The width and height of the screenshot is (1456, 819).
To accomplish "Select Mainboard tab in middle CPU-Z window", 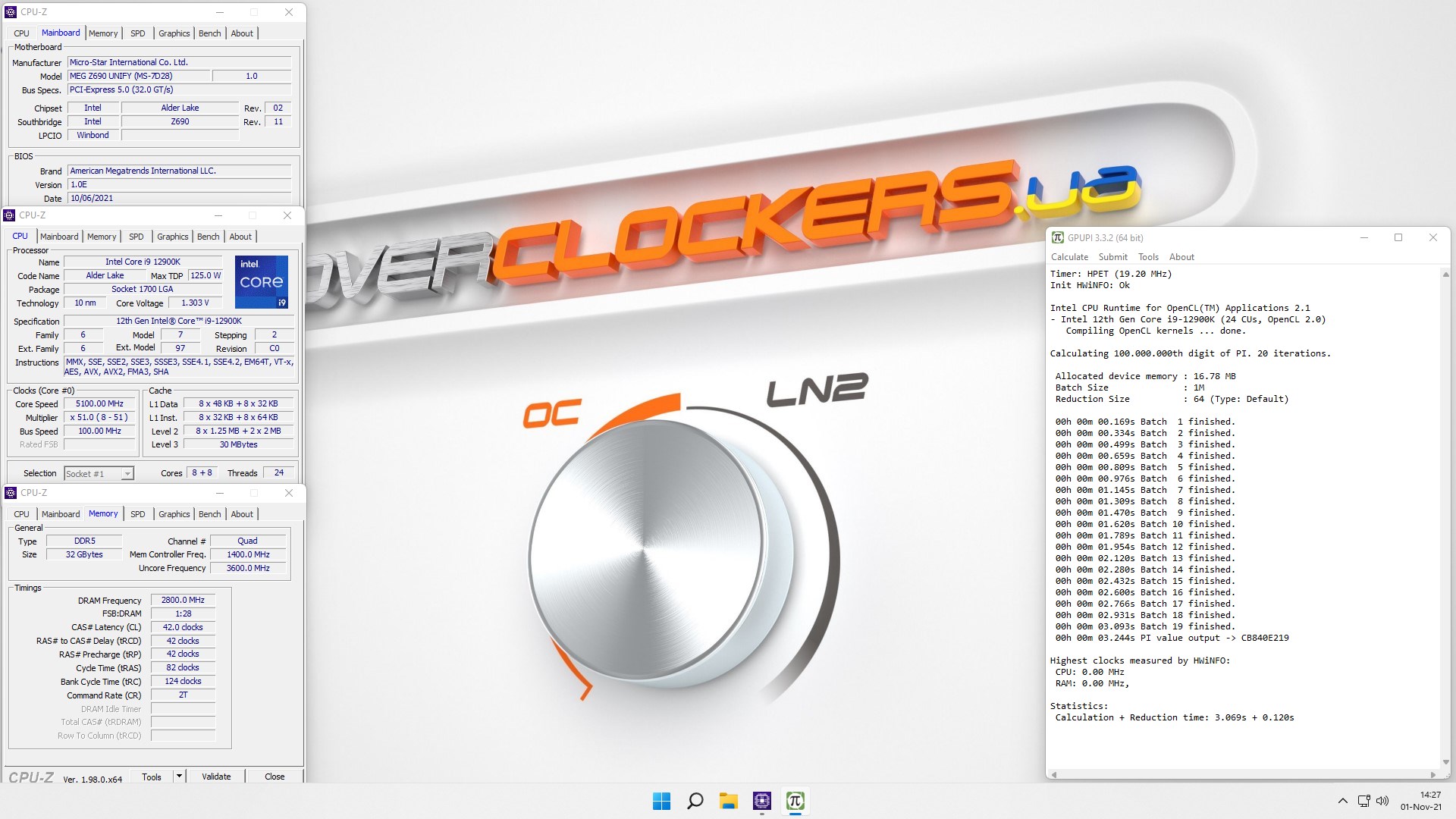I will pos(59,237).
